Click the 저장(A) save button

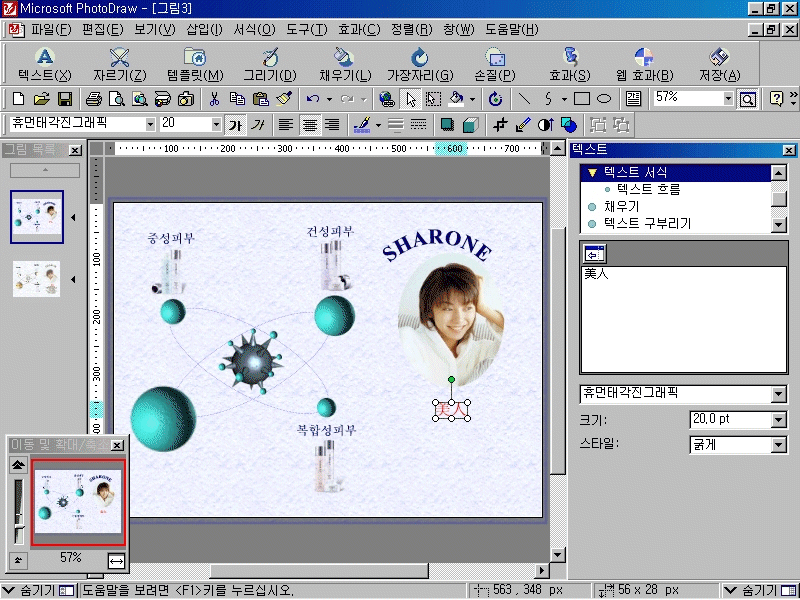click(x=719, y=64)
